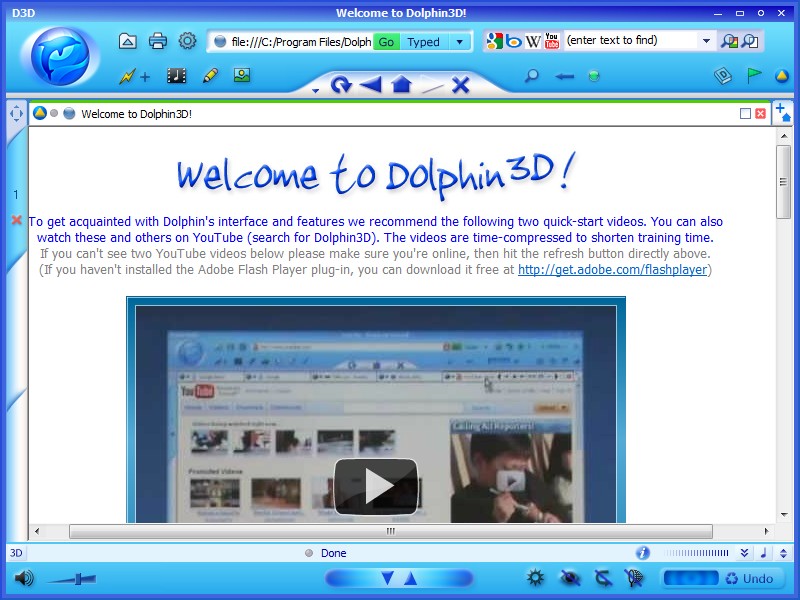Click the find-in-page image magnifier icon
800x600 pixels.
729,41
